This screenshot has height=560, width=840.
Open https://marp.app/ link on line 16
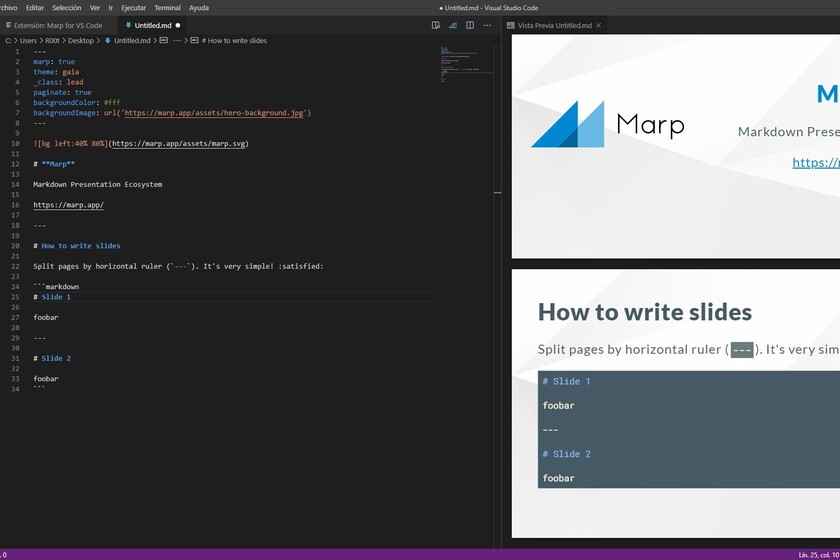click(x=69, y=205)
